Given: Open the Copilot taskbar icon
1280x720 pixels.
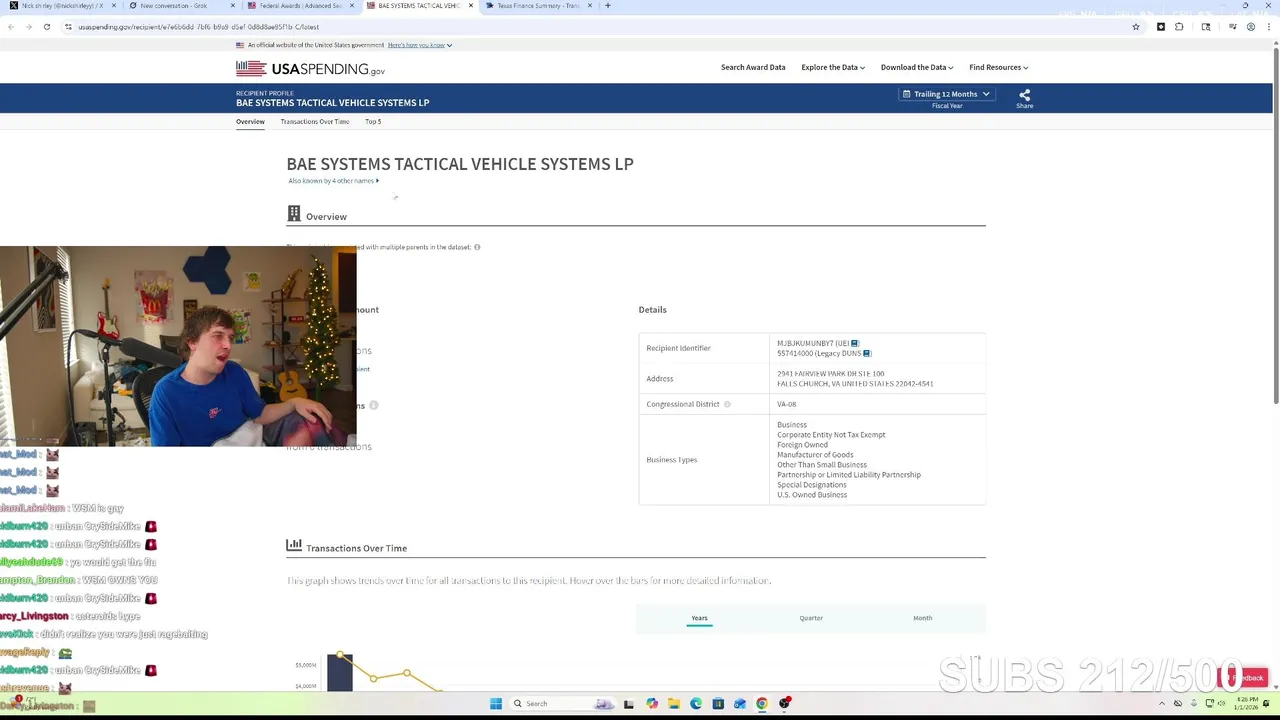Looking at the screenshot, I should (x=652, y=703).
